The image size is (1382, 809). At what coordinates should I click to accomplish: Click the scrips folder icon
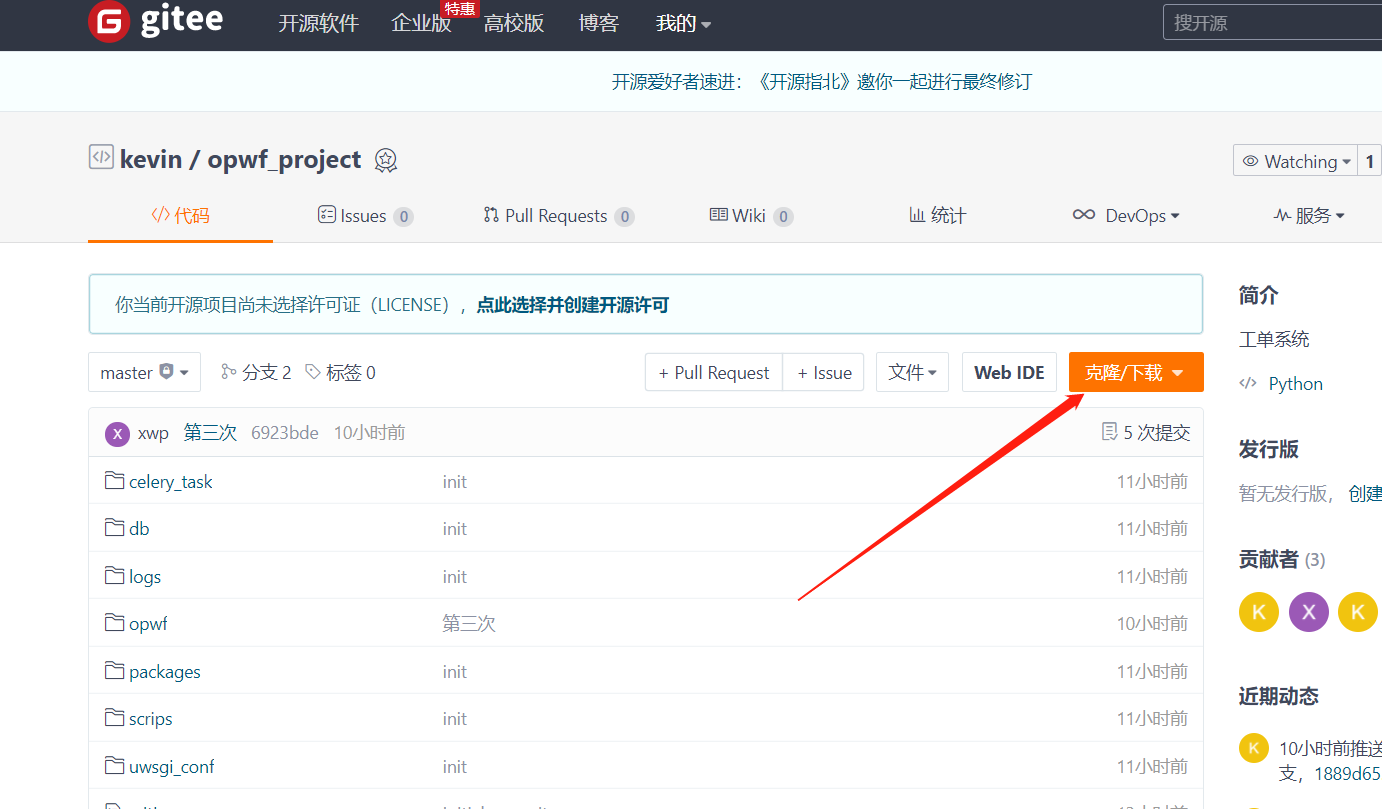114,718
